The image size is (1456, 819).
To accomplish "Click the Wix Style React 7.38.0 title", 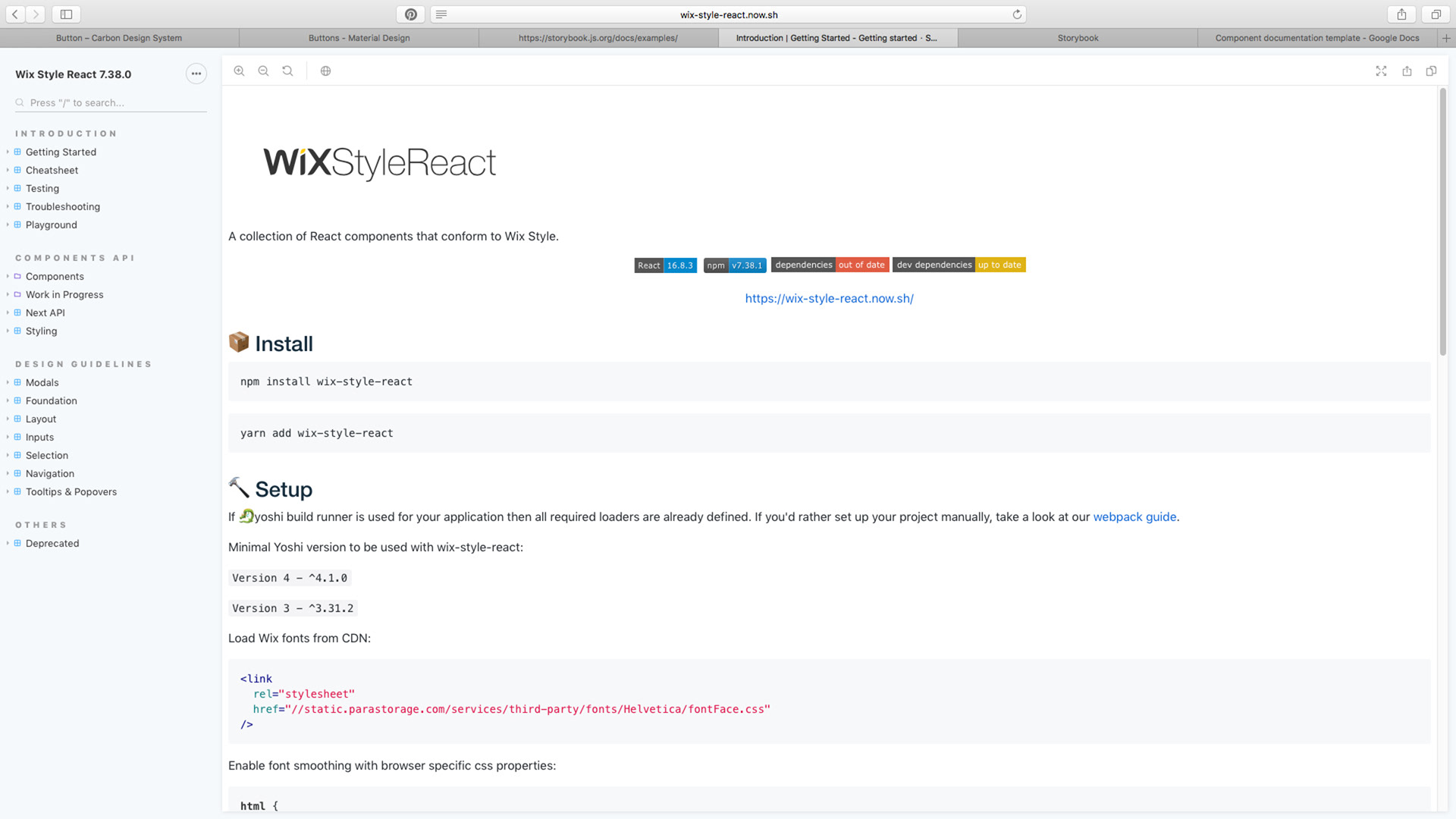I will click(x=74, y=74).
